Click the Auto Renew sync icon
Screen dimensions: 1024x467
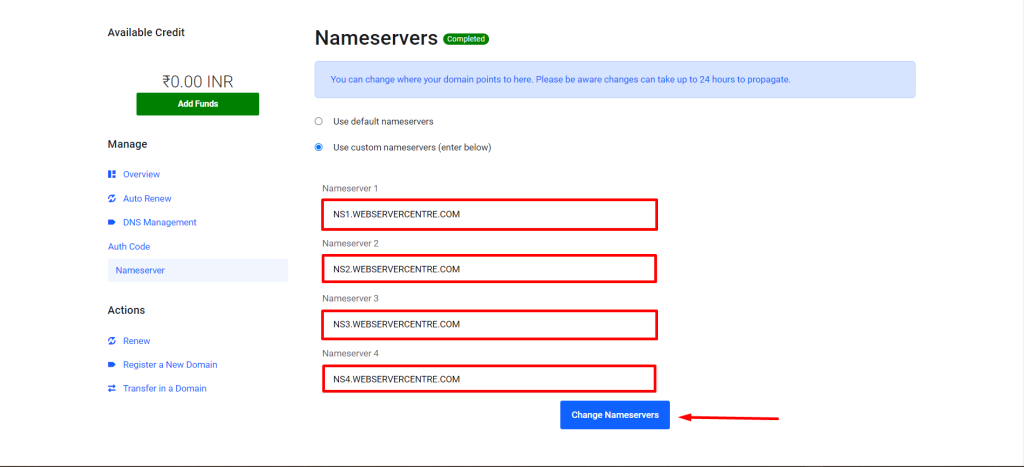pyautogui.click(x=112, y=199)
